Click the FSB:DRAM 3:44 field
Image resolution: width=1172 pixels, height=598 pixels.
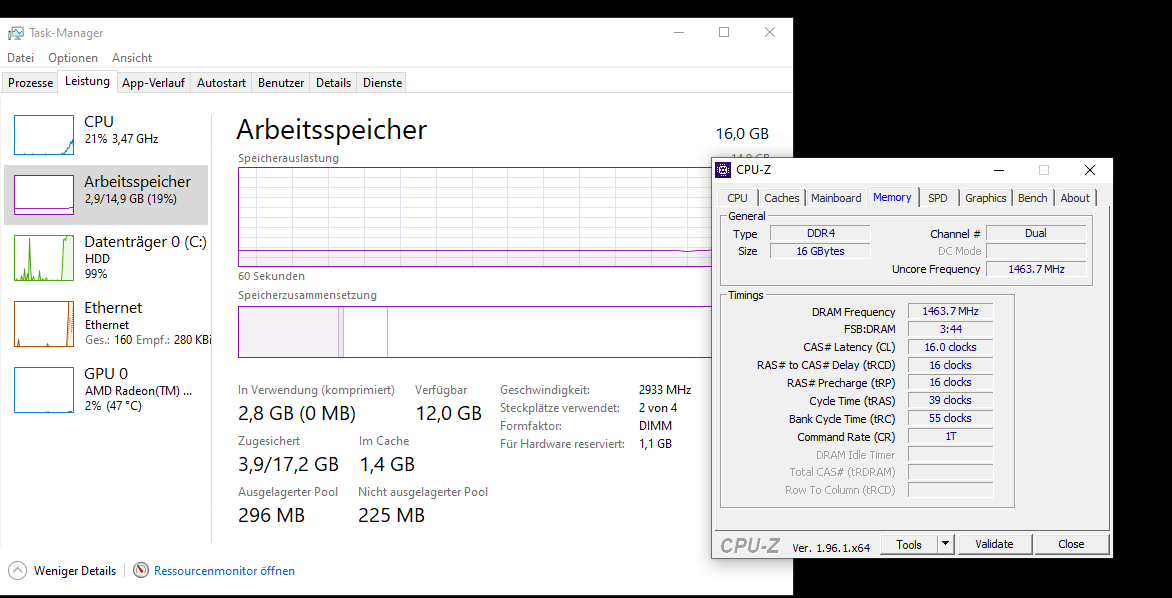tap(950, 329)
